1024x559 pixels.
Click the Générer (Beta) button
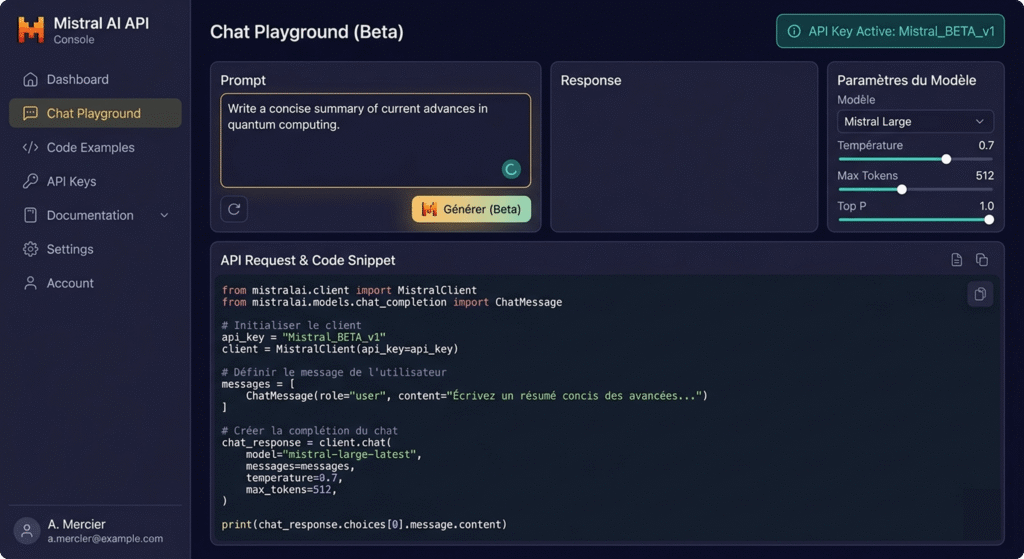[x=471, y=209]
